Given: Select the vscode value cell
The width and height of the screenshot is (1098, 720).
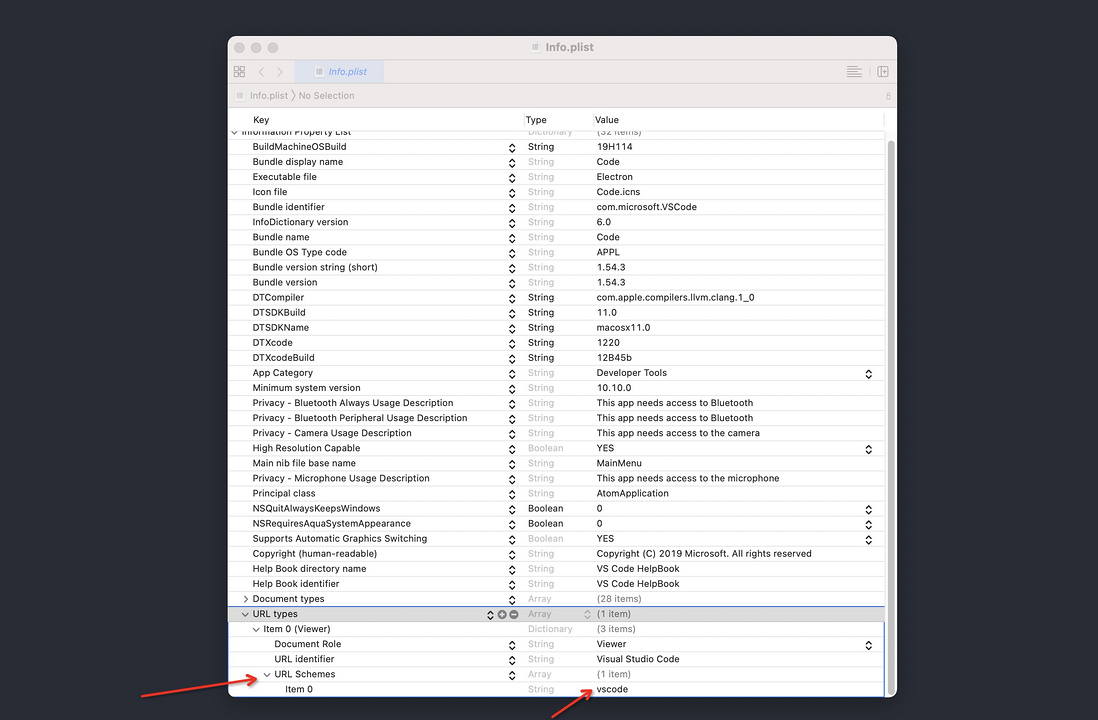Looking at the screenshot, I should (612, 689).
